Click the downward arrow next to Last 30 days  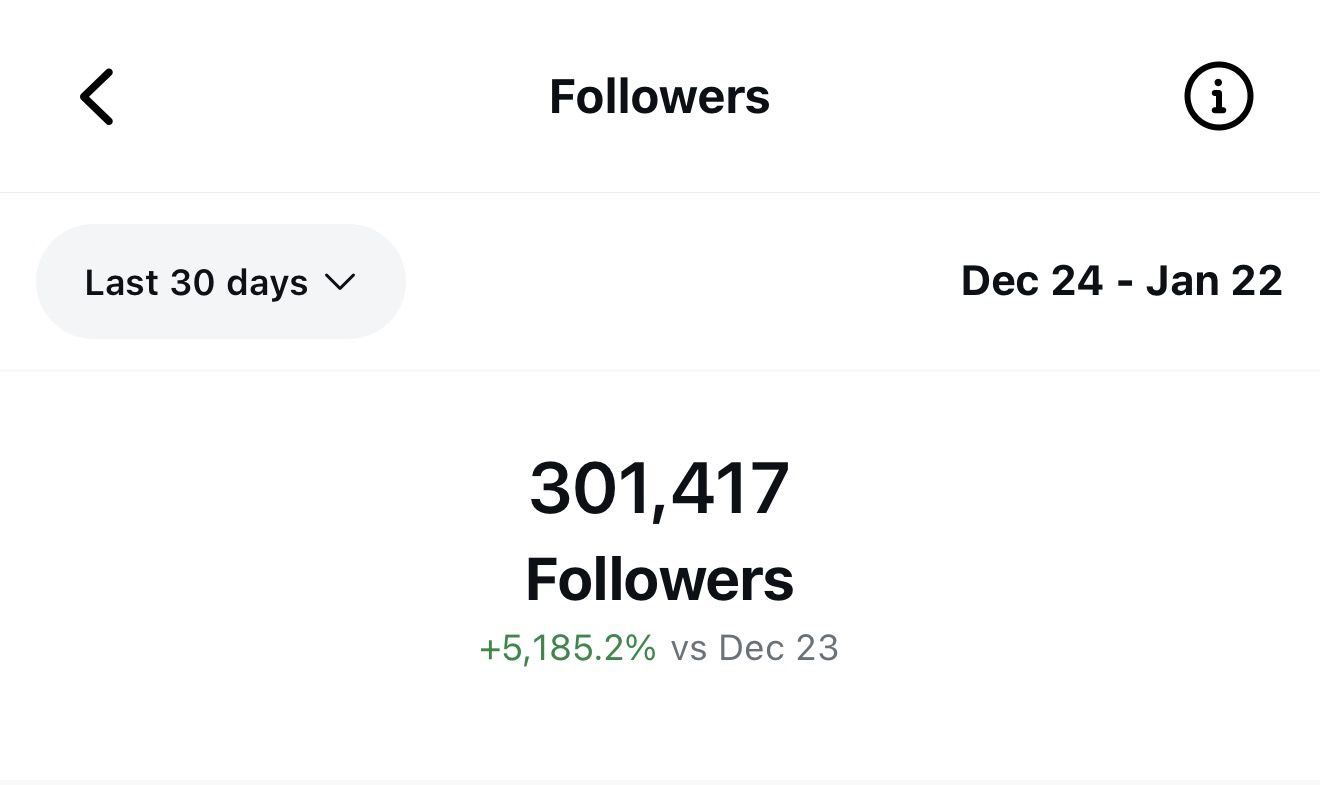click(340, 283)
